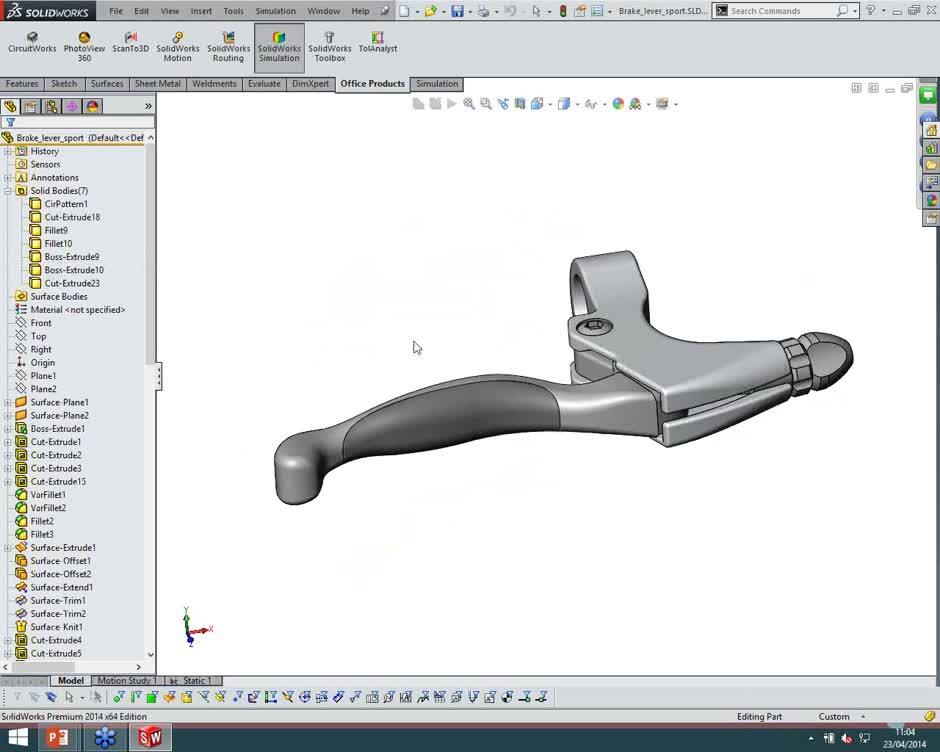The image size is (940, 752).
Task: Open SolidWorks Routing
Action: (x=228, y=42)
